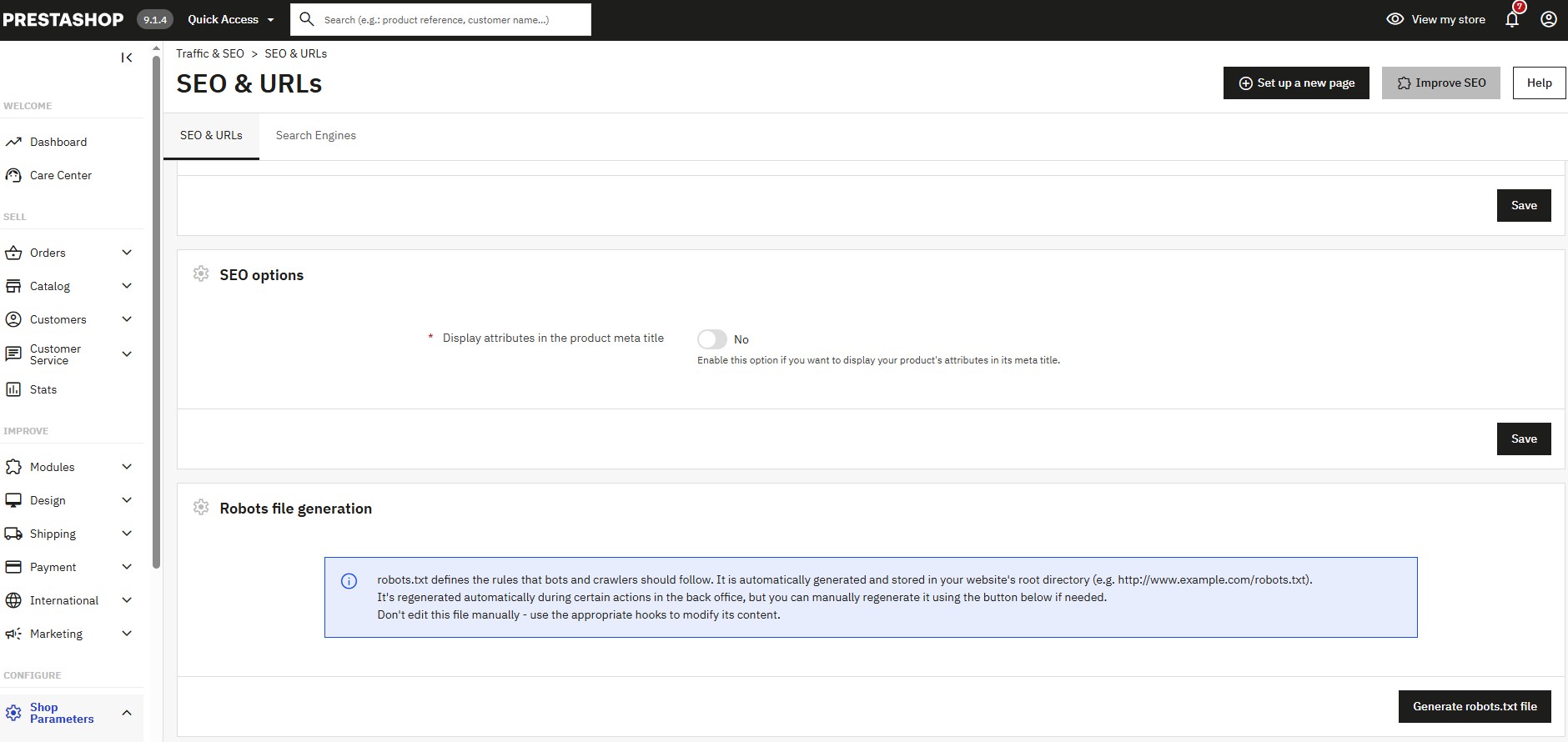Click Generate robots.txt file button
Image resolution: width=1568 pixels, height=742 pixels.
click(x=1475, y=706)
